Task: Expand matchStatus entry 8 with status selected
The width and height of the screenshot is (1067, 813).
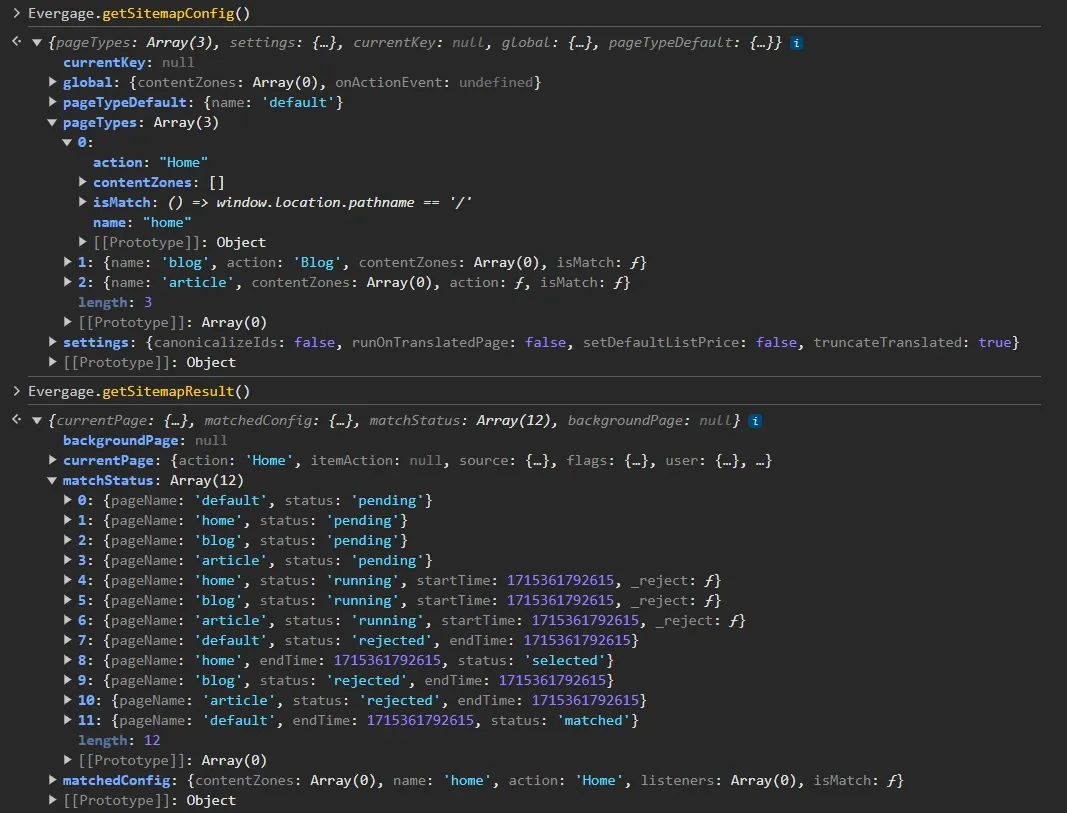Action: 68,660
